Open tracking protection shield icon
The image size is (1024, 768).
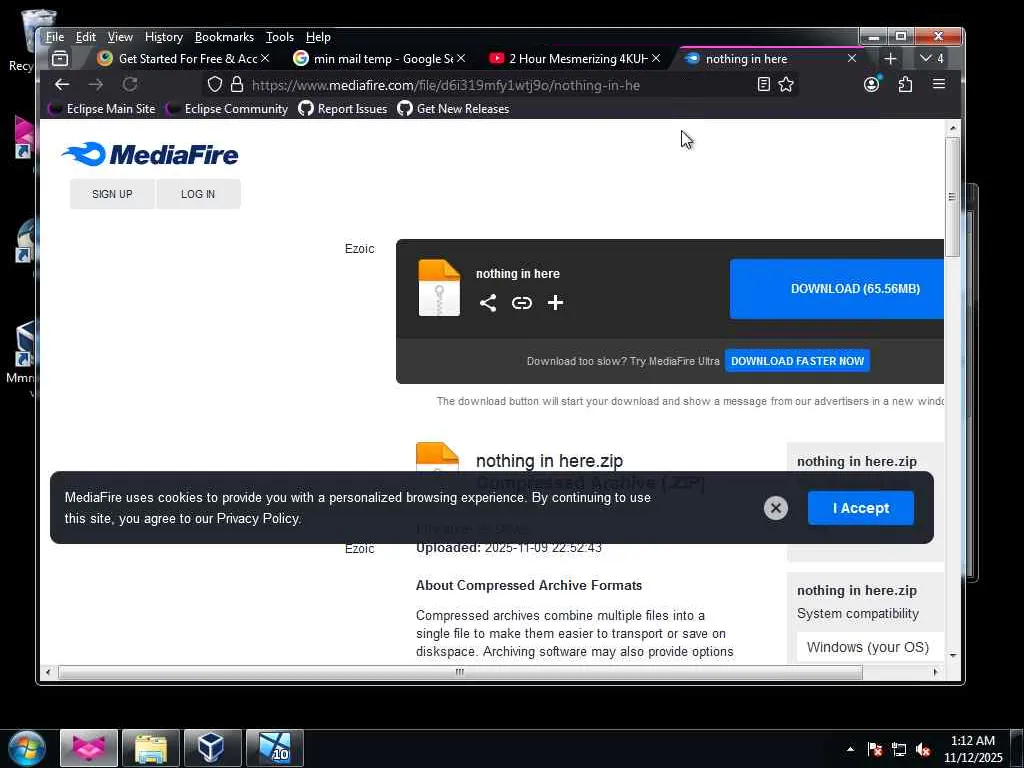coord(215,84)
